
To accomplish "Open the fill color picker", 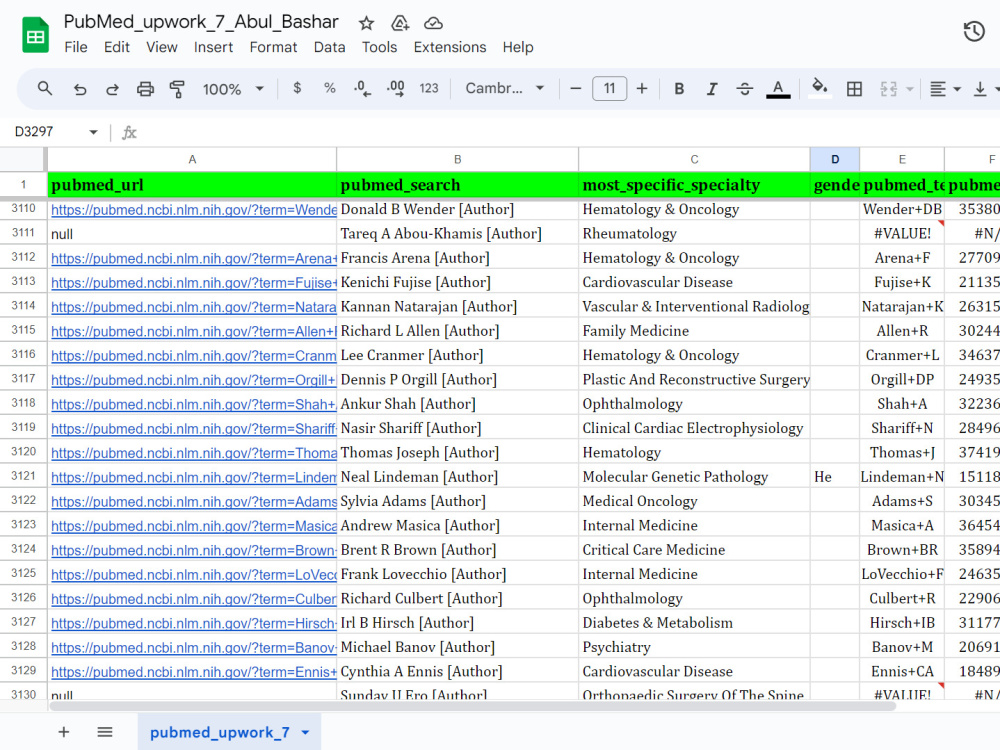I will [x=820, y=87].
